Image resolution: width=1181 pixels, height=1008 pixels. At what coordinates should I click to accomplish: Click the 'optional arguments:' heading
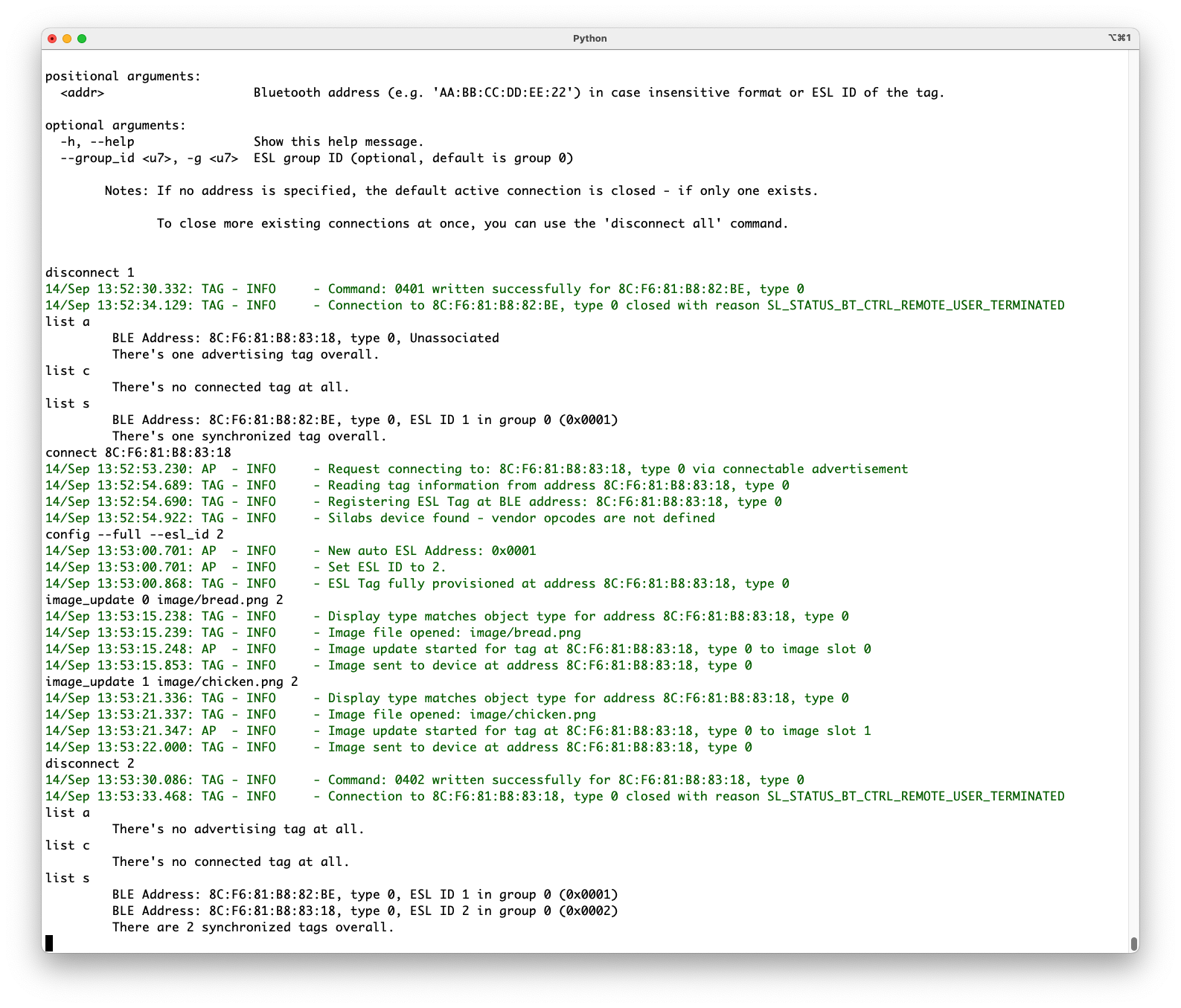[x=116, y=125]
